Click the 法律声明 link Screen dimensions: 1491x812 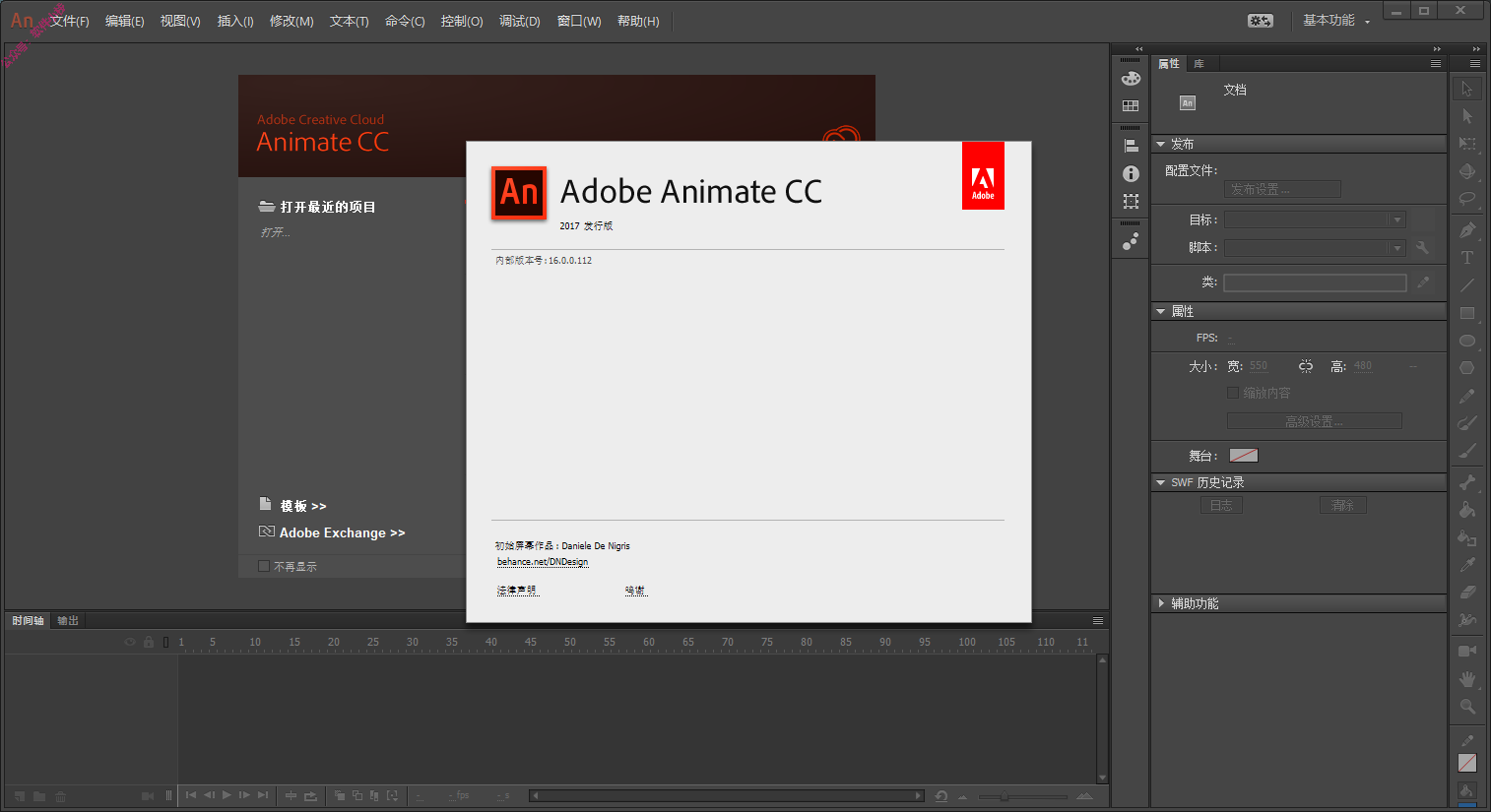pos(517,591)
